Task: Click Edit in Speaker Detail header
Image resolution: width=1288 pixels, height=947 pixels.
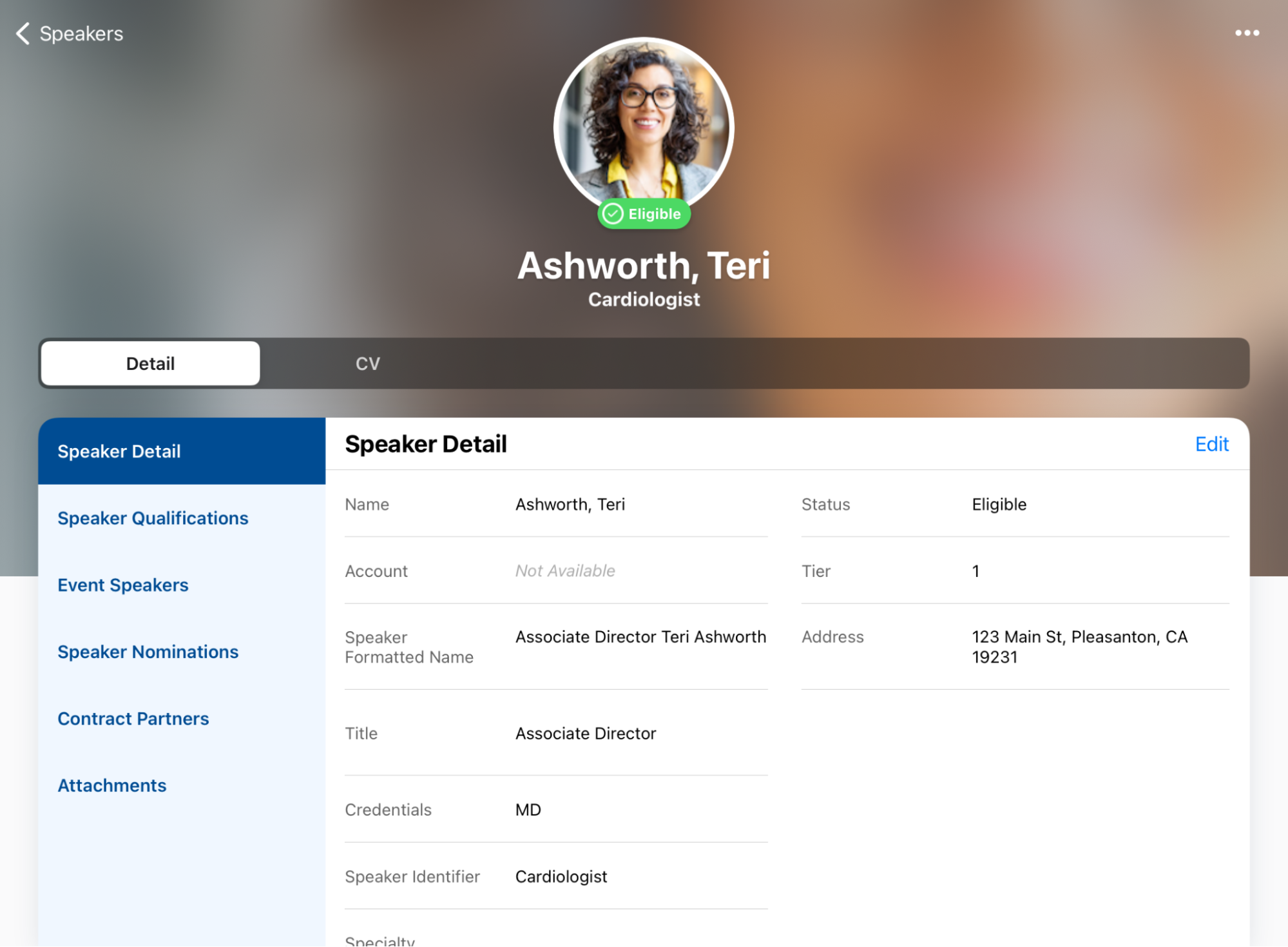Action: [1211, 444]
